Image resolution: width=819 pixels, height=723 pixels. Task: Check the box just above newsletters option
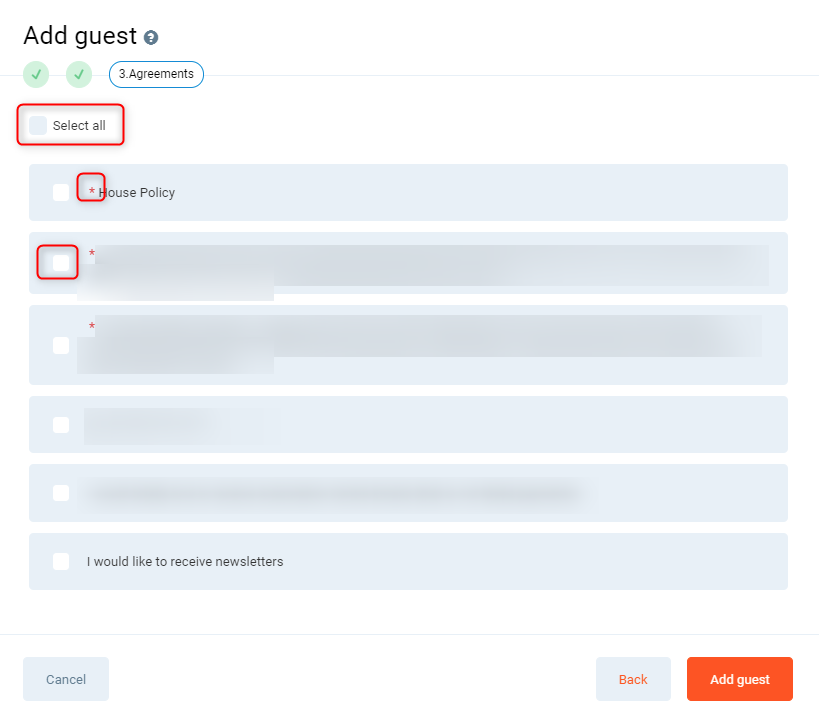(x=61, y=493)
